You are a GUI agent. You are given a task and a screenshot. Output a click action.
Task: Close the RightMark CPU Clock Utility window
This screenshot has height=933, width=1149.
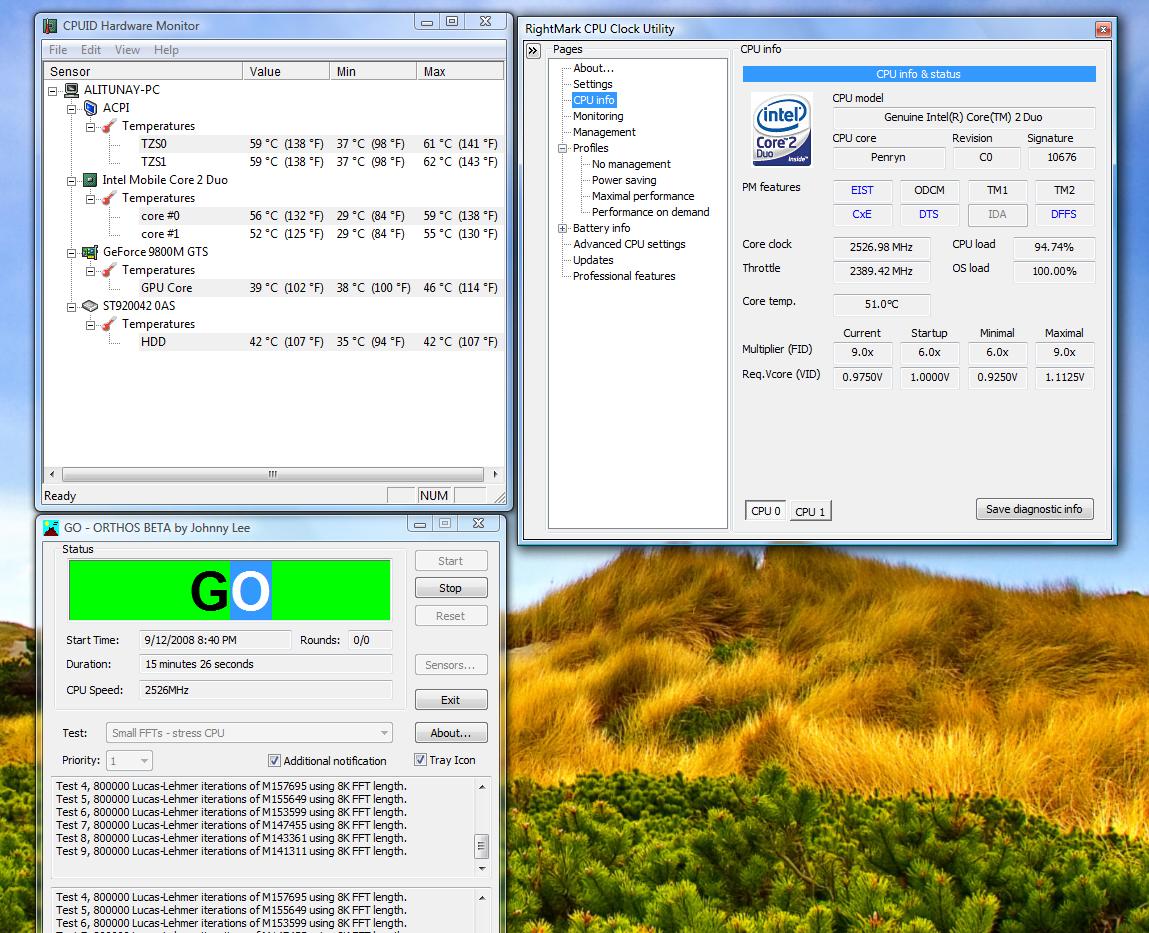click(x=1103, y=29)
